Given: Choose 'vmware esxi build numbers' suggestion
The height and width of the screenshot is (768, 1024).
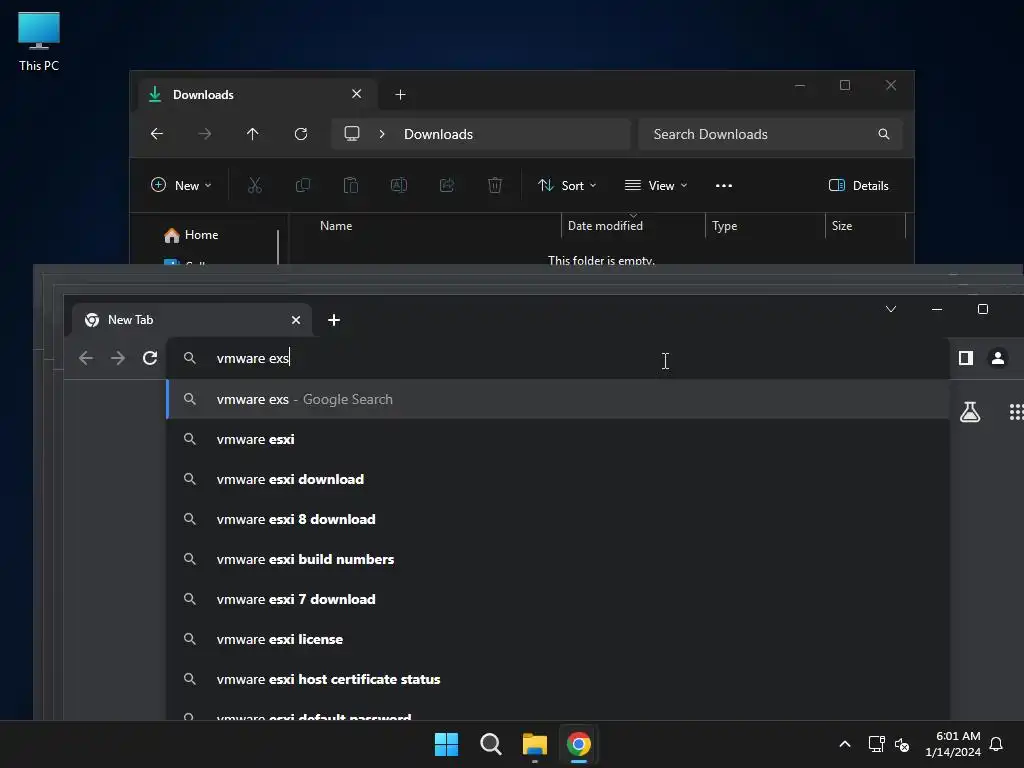Looking at the screenshot, I should click(558, 559).
